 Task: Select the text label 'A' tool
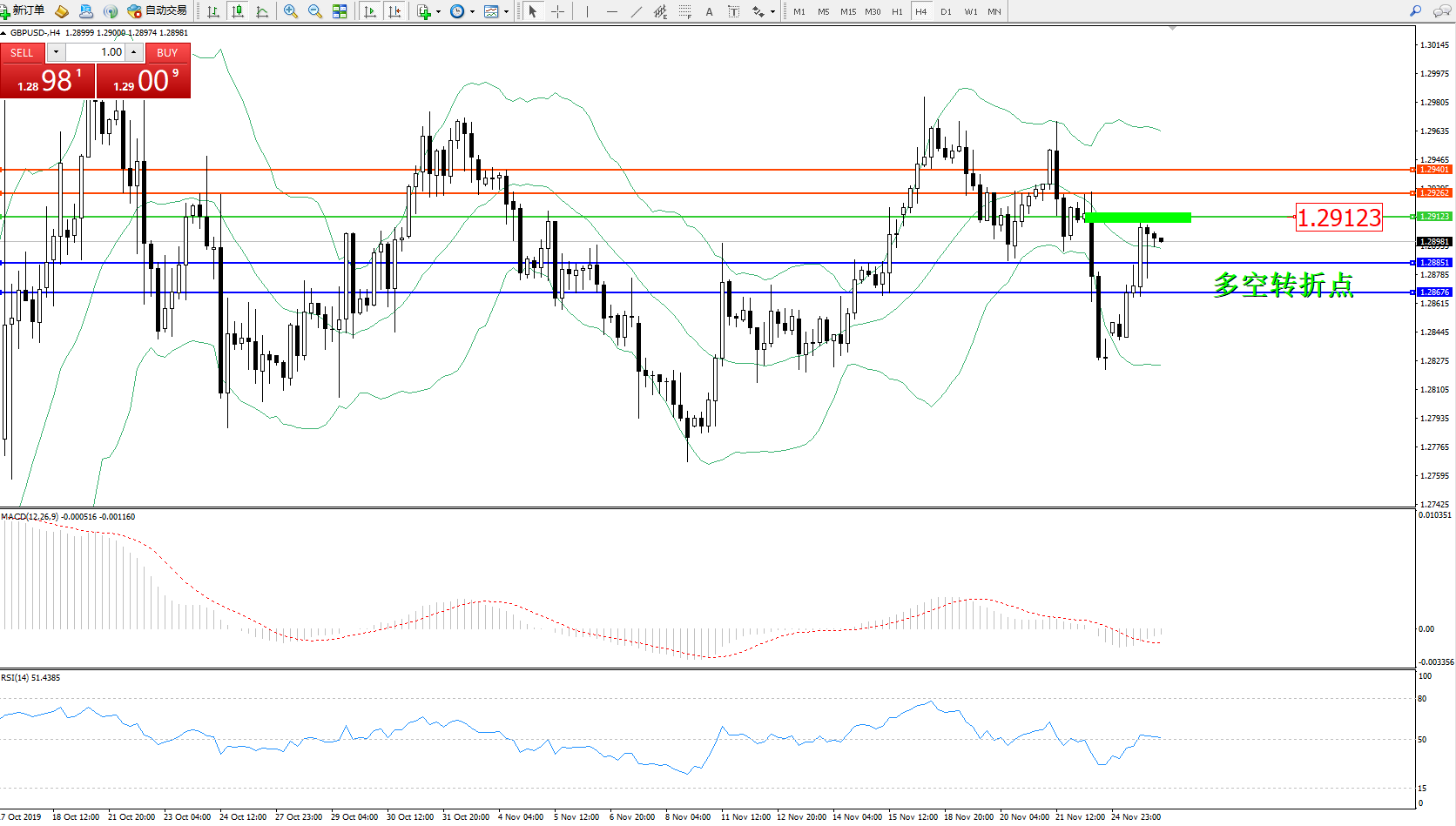click(x=709, y=11)
